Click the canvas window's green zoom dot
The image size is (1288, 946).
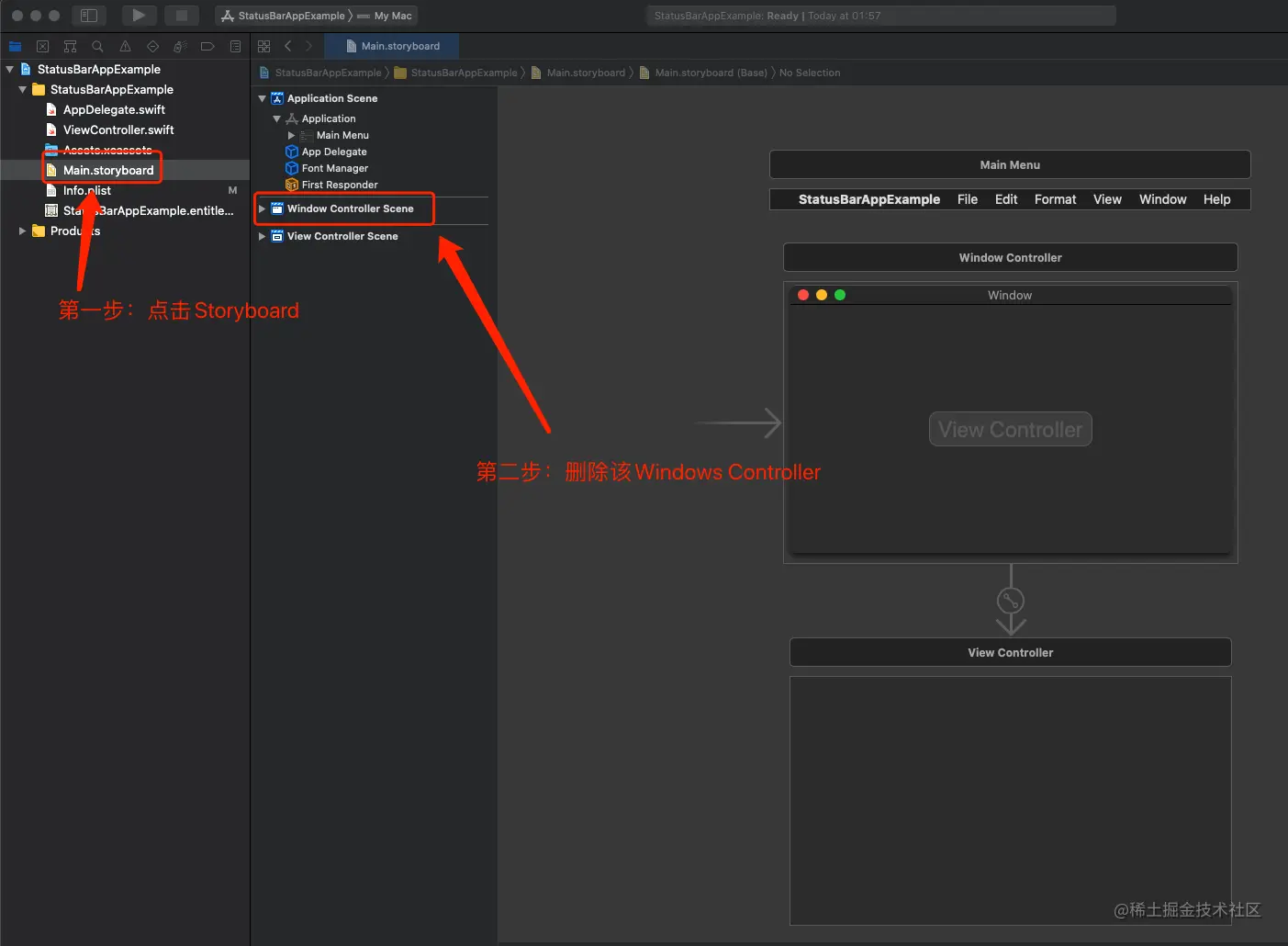point(840,295)
